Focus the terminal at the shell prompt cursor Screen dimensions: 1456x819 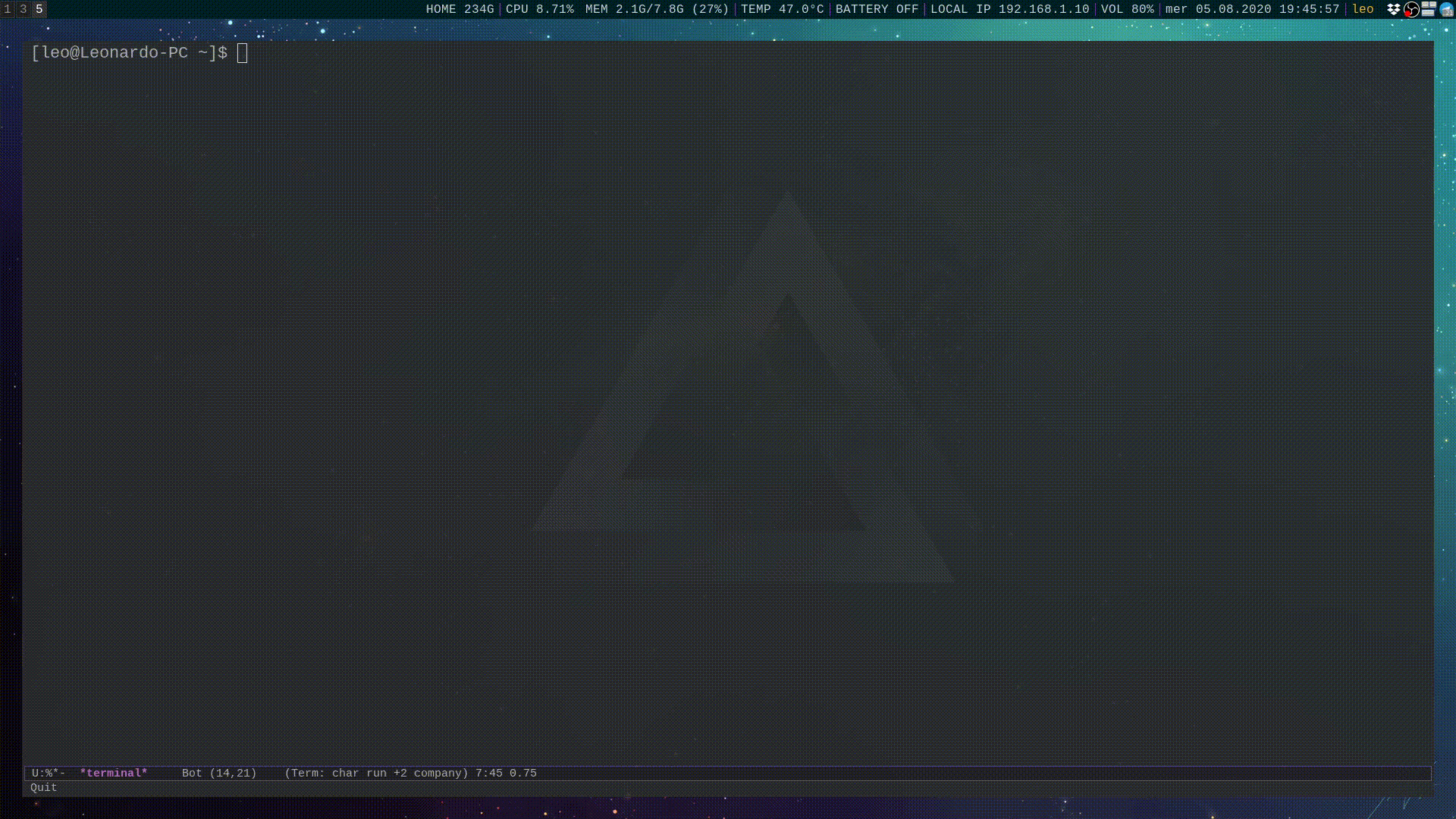click(242, 53)
